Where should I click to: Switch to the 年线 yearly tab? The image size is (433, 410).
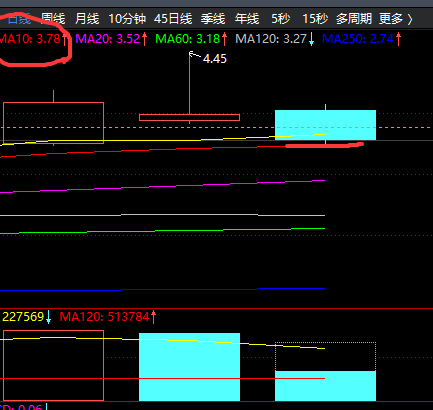pyautogui.click(x=247, y=19)
